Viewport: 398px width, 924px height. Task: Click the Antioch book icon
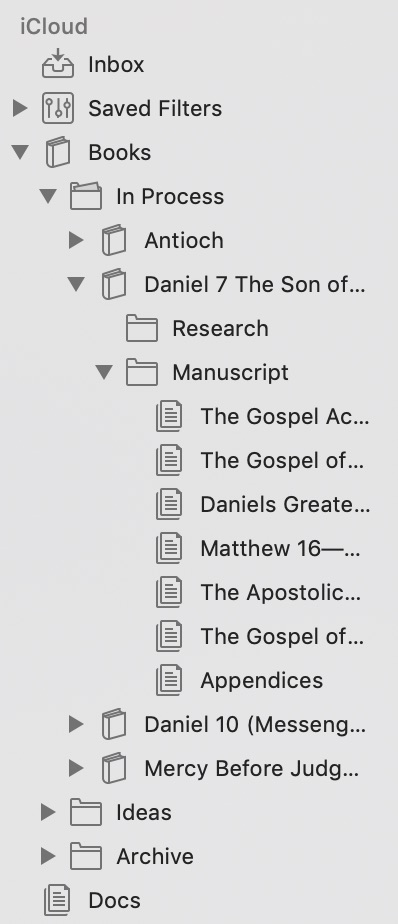[114, 240]
